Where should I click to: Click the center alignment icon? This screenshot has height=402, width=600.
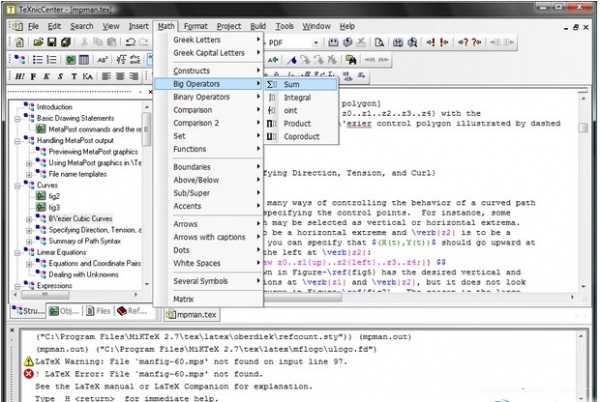tap(119, 76)
